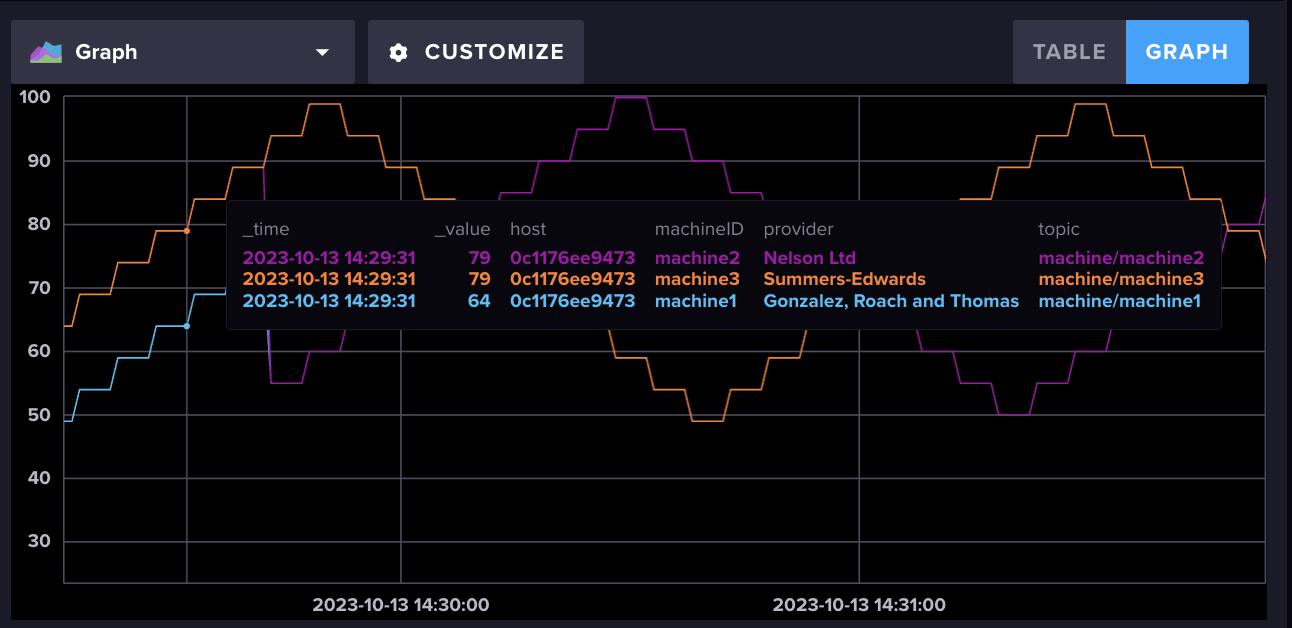1292x628 pixels.
Task: Click the y-axis label 90
Action: 40,161
